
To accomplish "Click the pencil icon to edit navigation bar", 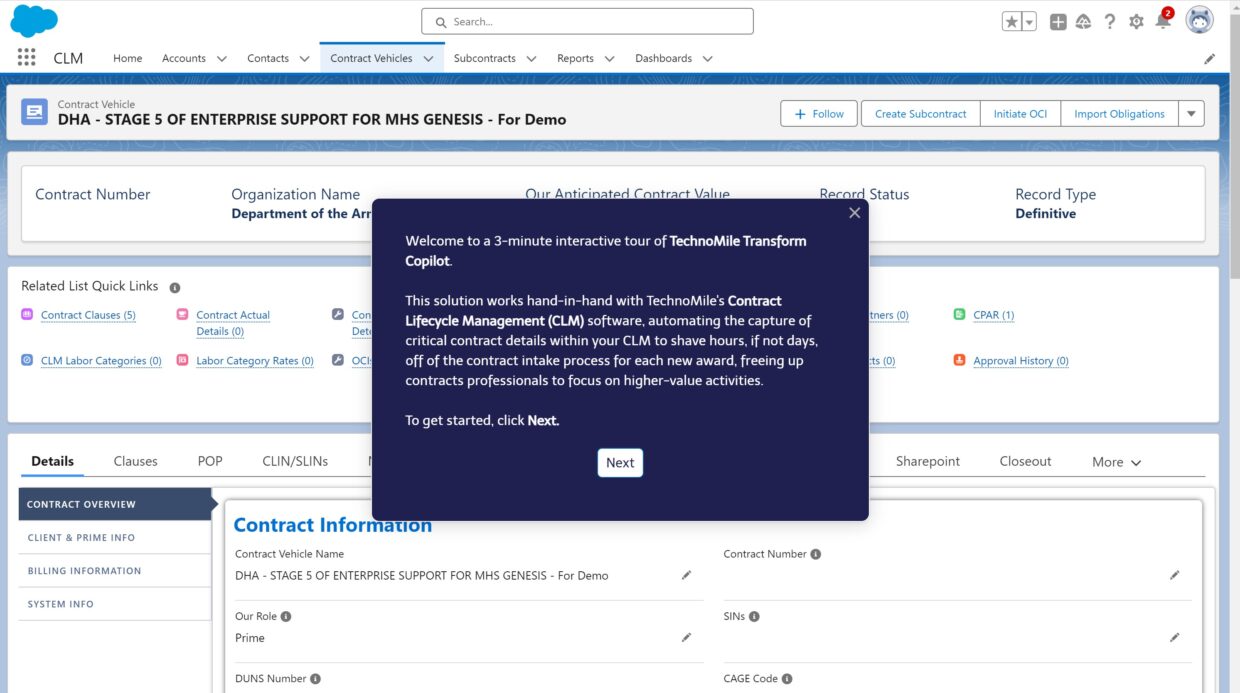I will (1209, 59).
